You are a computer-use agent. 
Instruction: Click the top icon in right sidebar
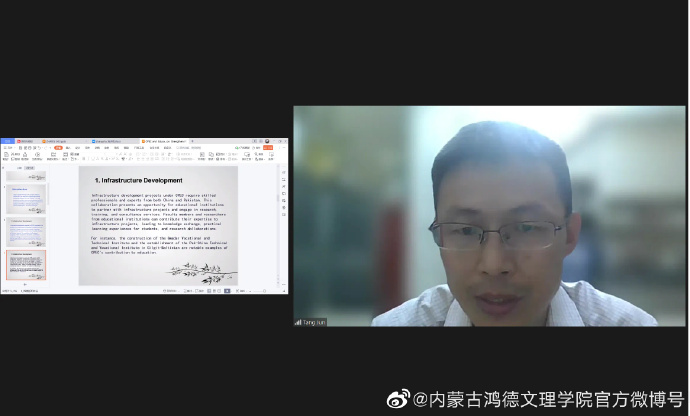(283, 172)
